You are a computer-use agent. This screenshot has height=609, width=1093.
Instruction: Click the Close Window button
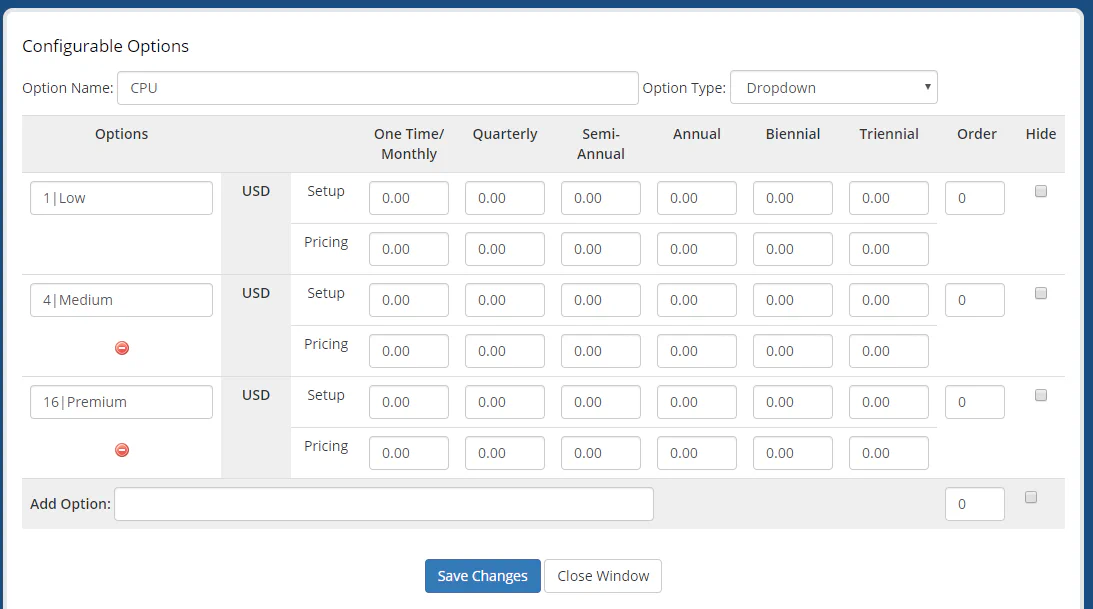[x=603, y=576]
